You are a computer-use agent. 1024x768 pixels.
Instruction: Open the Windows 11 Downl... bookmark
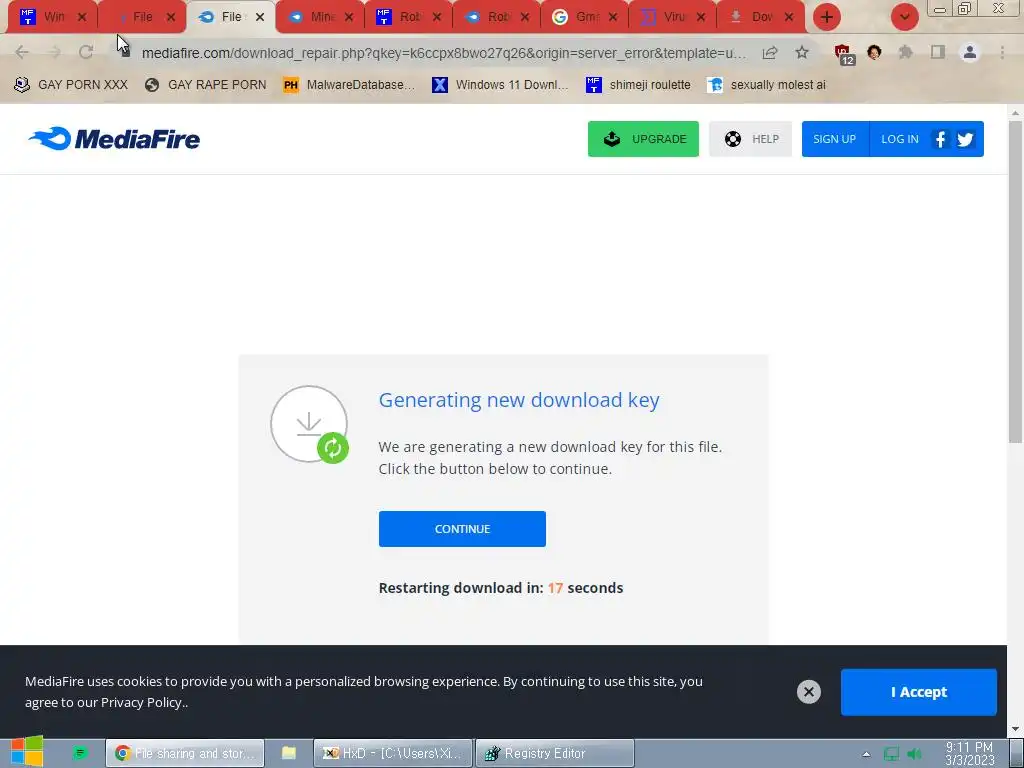click(500, 85)
